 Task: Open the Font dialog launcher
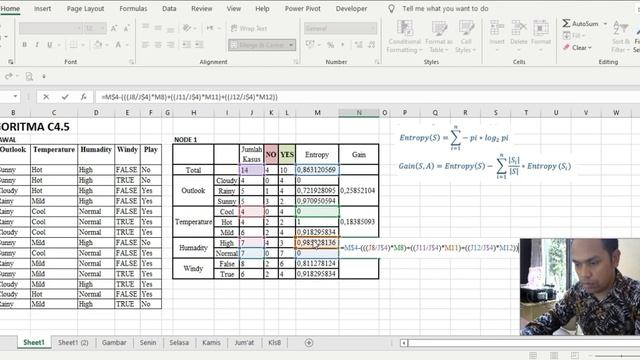[x=131, y=62]
